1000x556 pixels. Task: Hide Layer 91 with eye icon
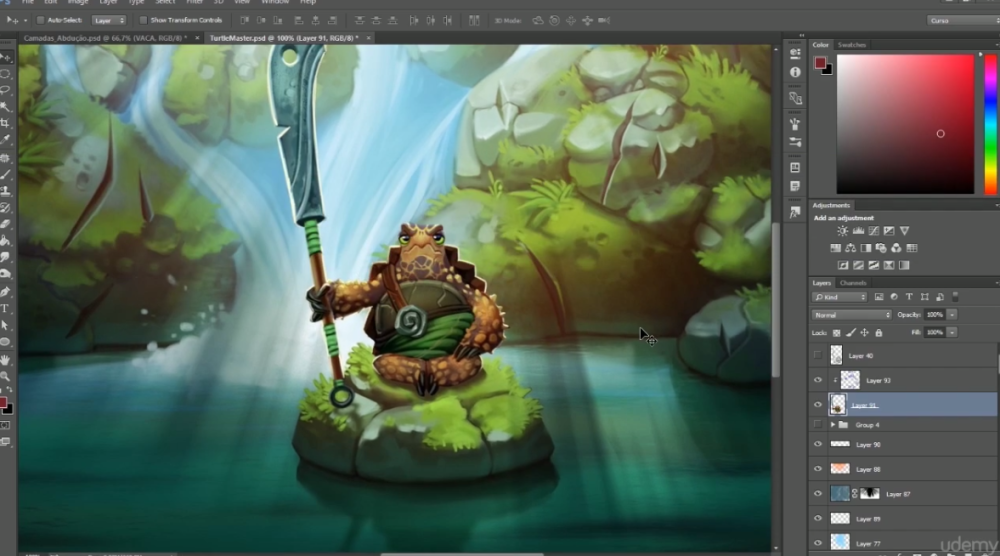click(818, 405)
